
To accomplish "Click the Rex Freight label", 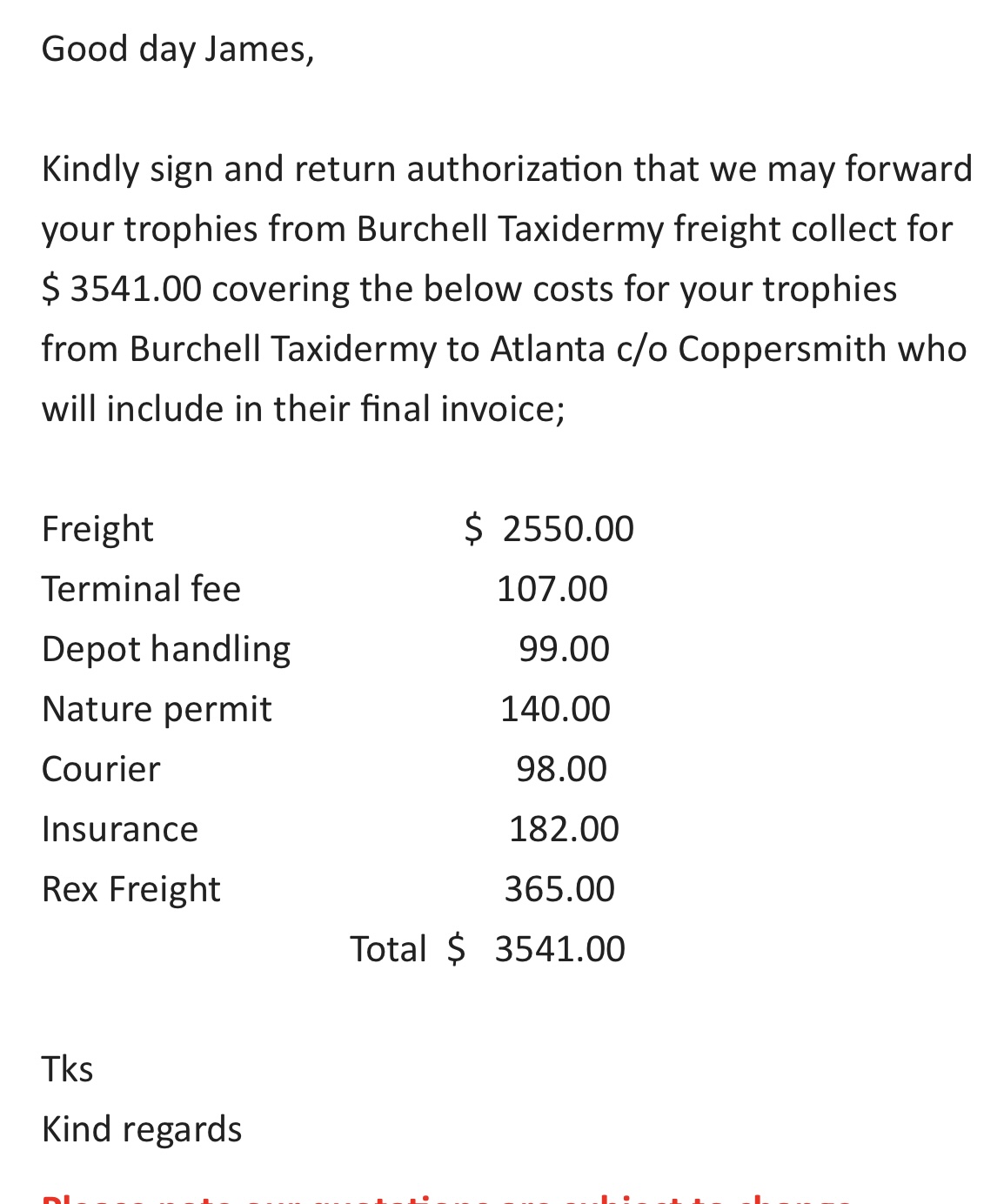I will point(131,890).
